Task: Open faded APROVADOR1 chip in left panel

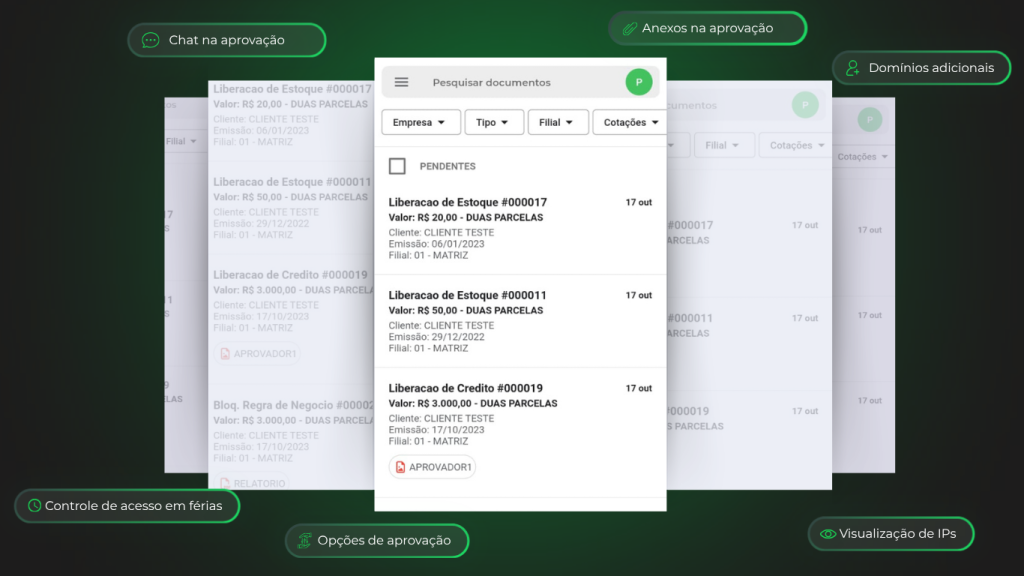Action: [x=257, y=354]
